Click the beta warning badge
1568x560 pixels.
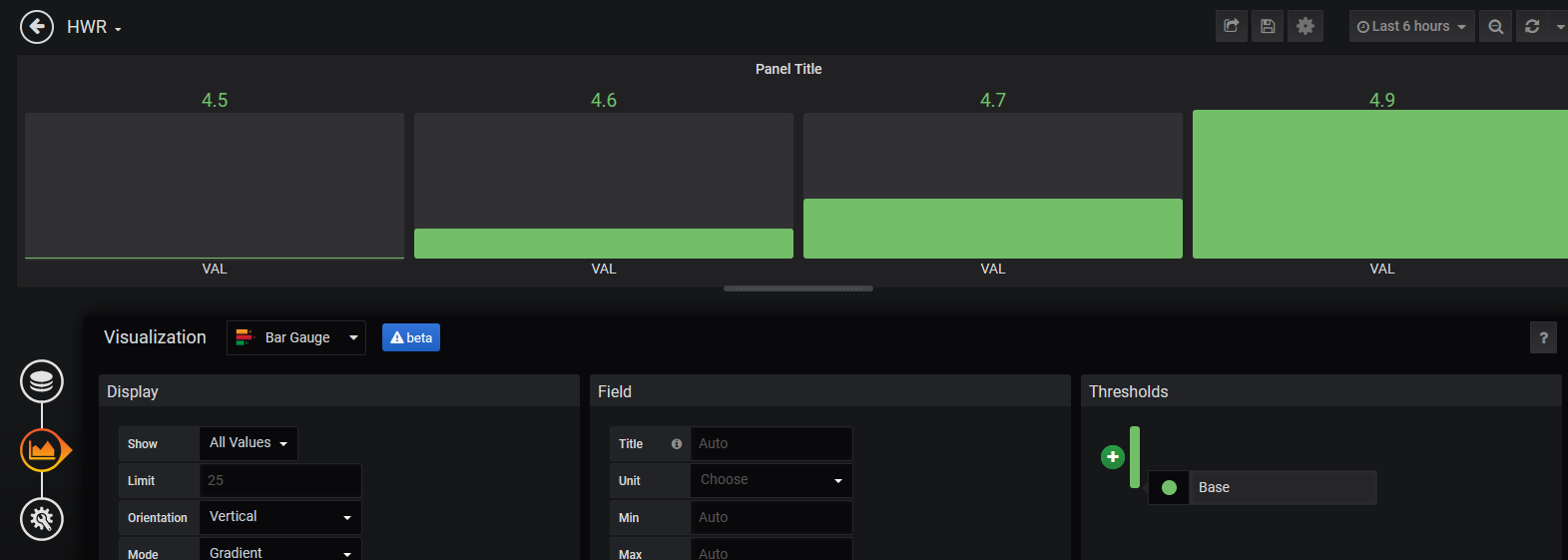pyautogui.click(x=411, y=337)
